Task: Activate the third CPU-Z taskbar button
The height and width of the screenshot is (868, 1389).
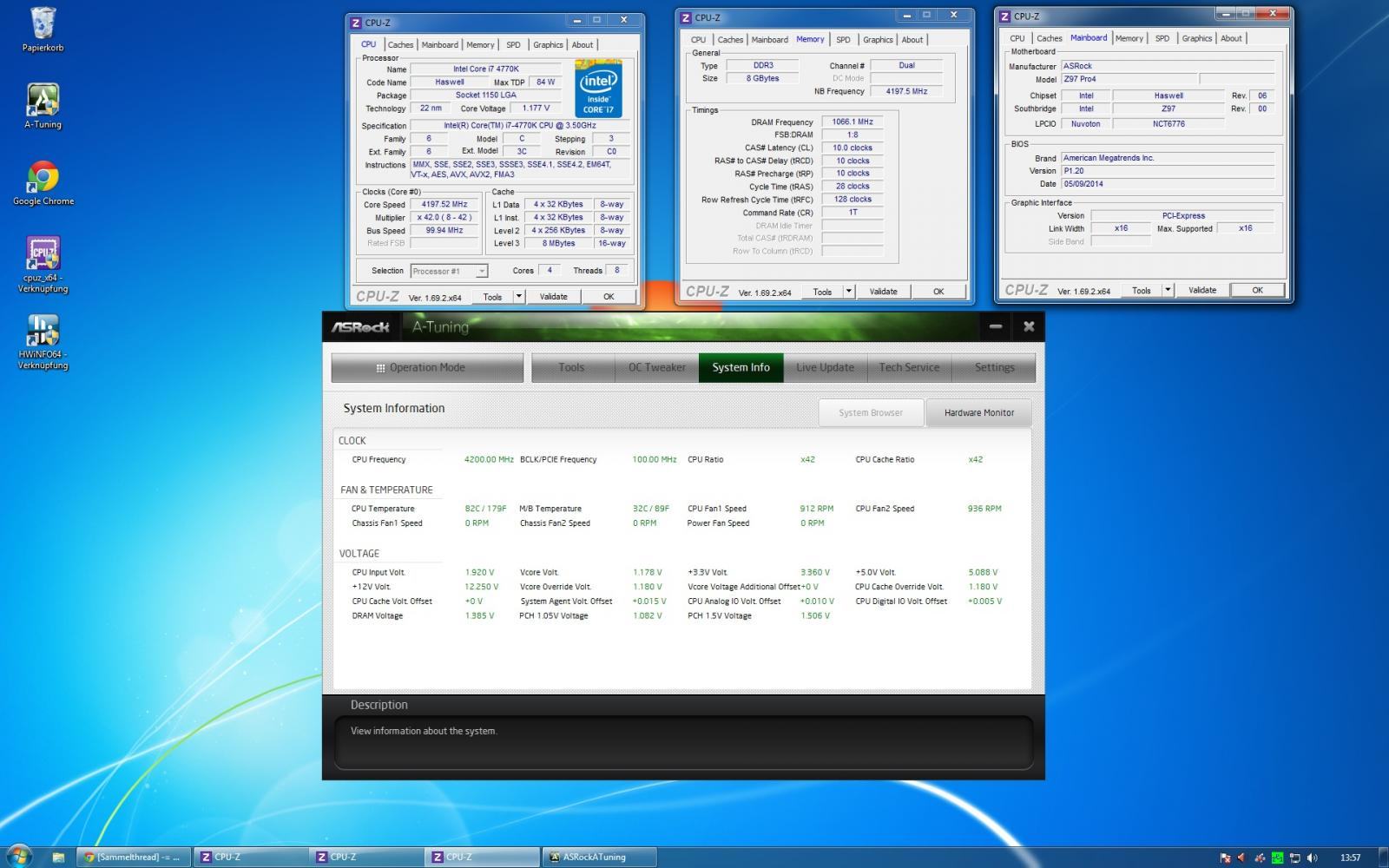Action: pyautogui.click(x=482, y=857)
